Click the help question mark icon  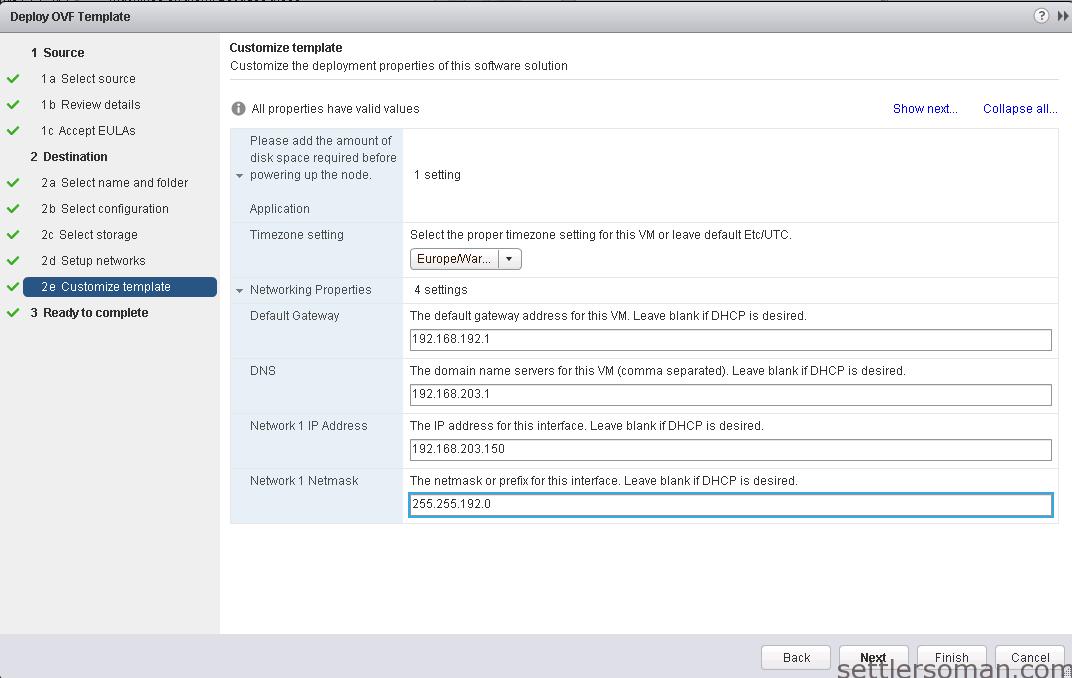point(1041,16)
